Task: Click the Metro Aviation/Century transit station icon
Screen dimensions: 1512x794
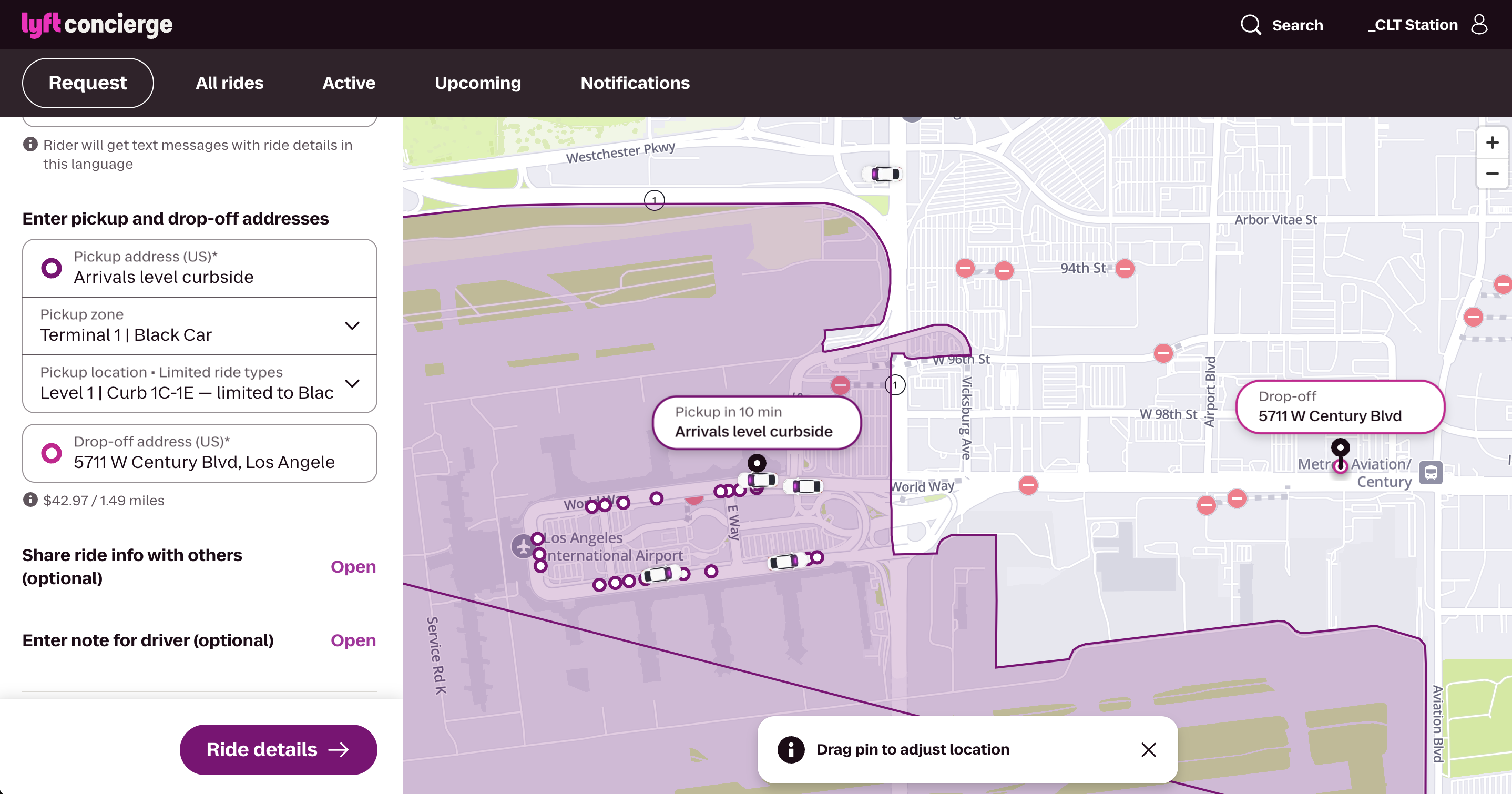Action: (x=1431, y=473)
